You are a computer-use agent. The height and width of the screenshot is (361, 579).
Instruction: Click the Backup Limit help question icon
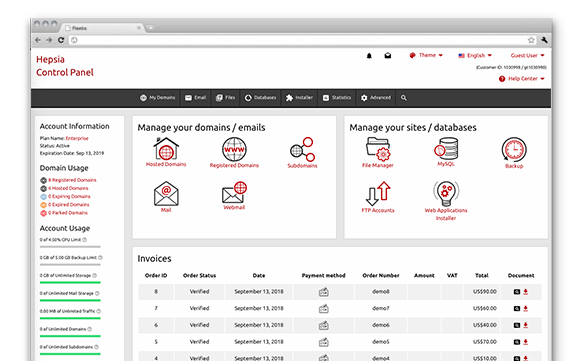point(100,258)
